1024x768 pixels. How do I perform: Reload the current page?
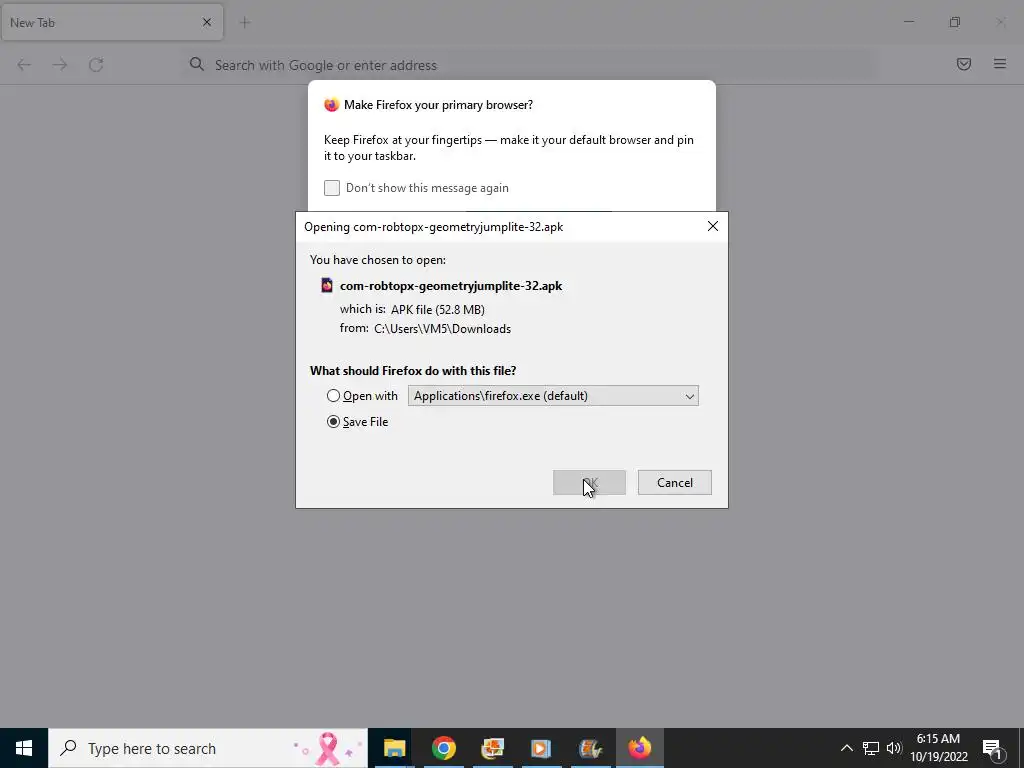(96, 64)
